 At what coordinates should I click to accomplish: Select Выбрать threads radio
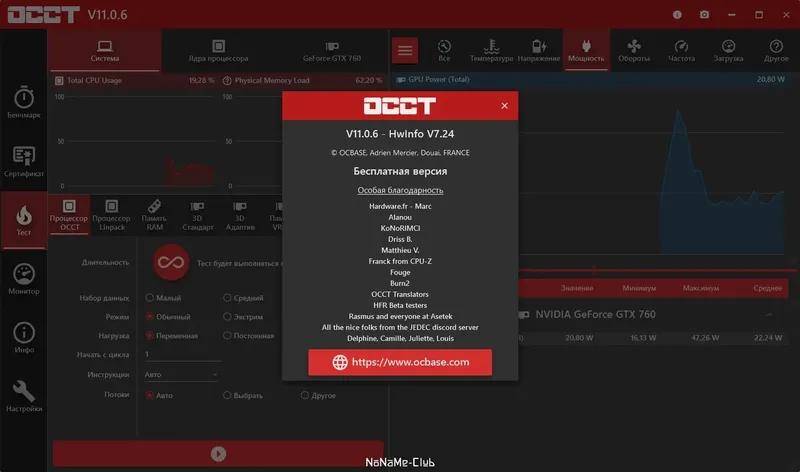point(227,395)
